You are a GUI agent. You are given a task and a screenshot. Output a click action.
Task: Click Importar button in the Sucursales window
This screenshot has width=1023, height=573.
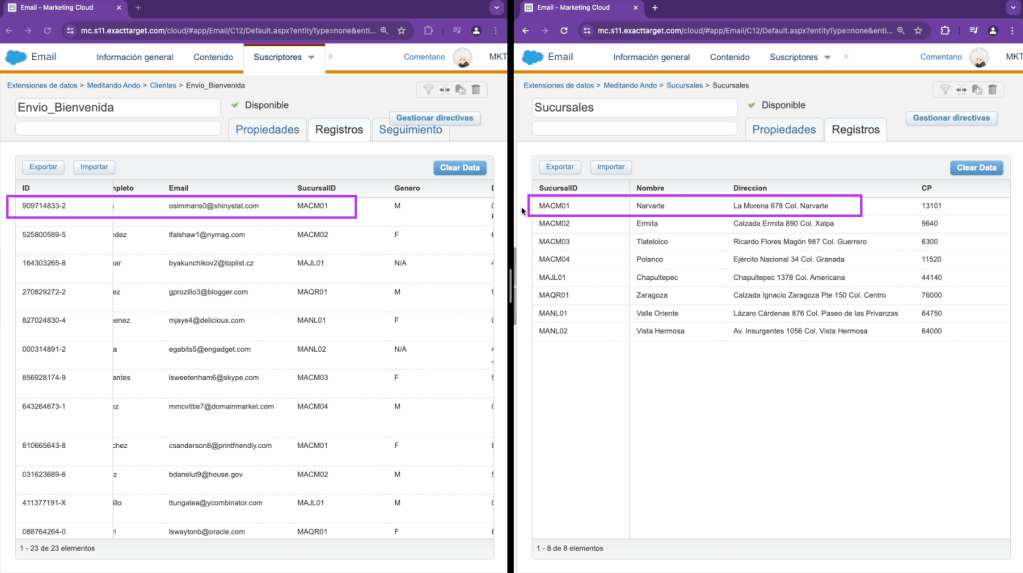[610, 167]
